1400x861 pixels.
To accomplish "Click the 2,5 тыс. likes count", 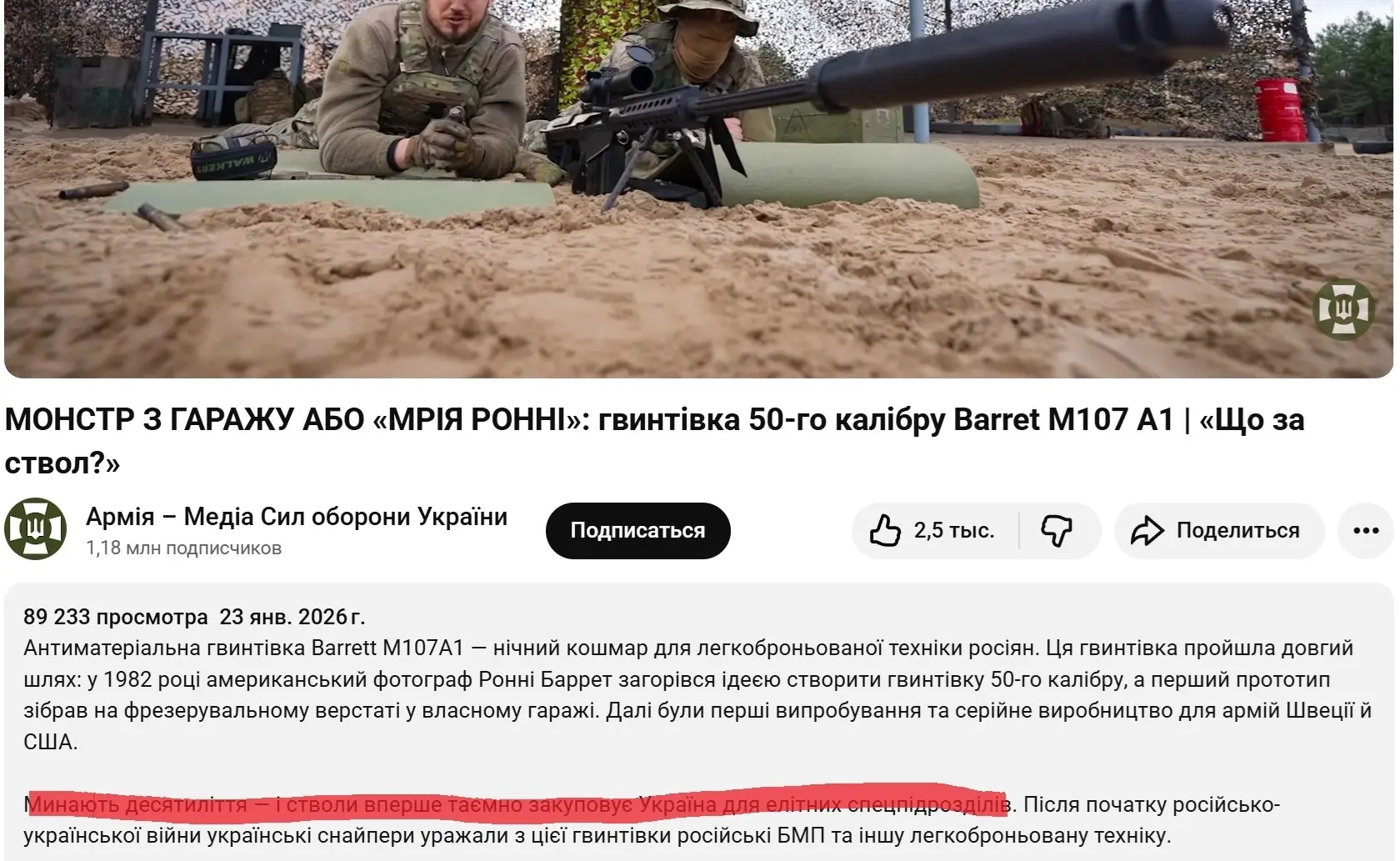I will tap(954, 530).
